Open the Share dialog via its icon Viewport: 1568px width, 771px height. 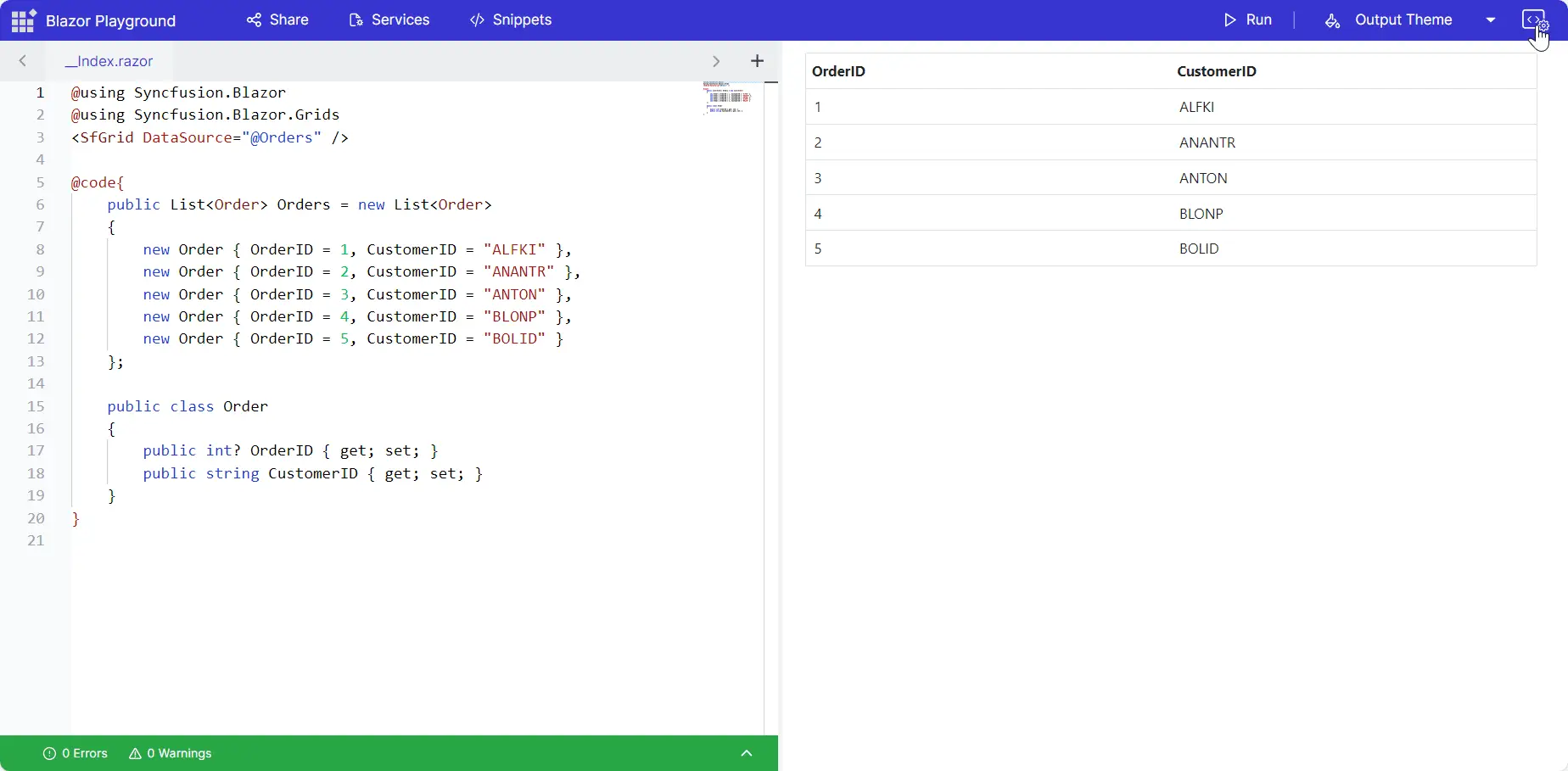(x=254, y=20)
